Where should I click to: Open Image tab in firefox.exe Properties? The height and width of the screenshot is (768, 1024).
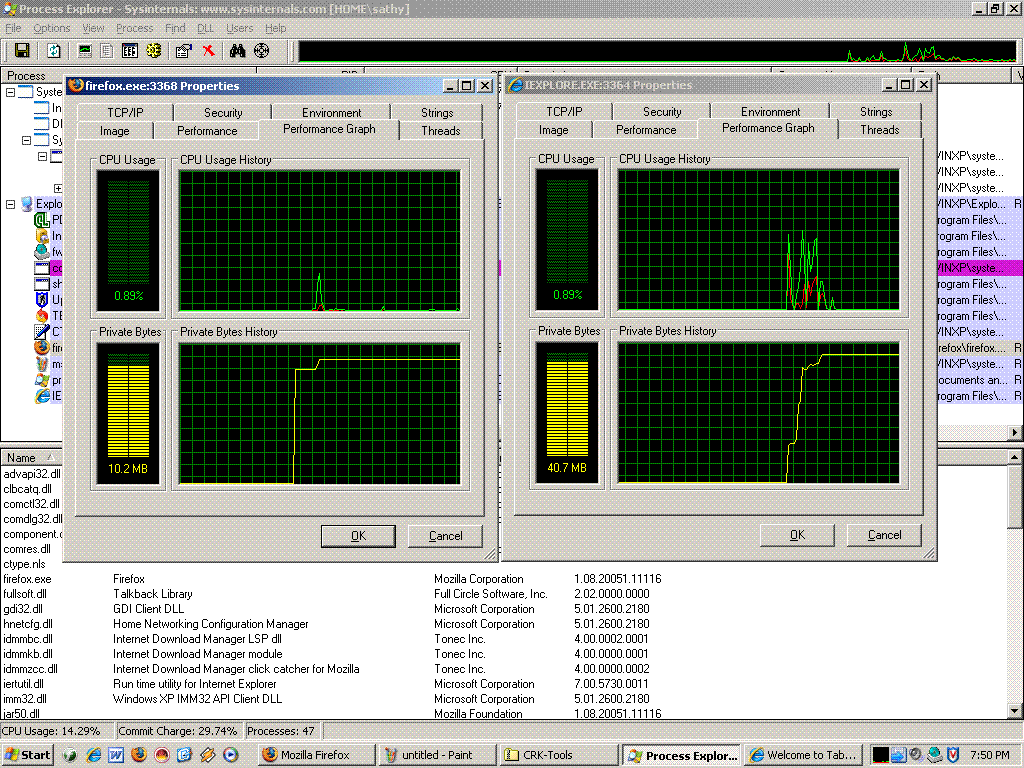(114, 131)
